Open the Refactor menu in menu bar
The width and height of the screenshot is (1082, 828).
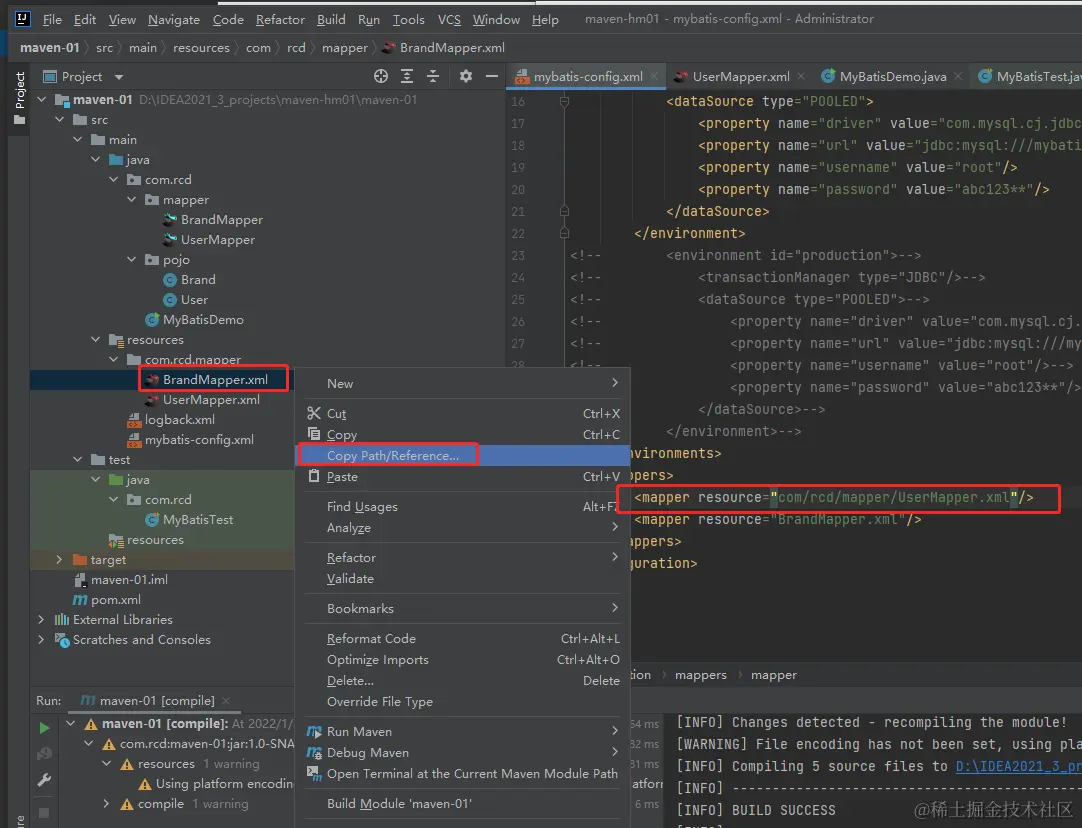(x=280, y=19)
